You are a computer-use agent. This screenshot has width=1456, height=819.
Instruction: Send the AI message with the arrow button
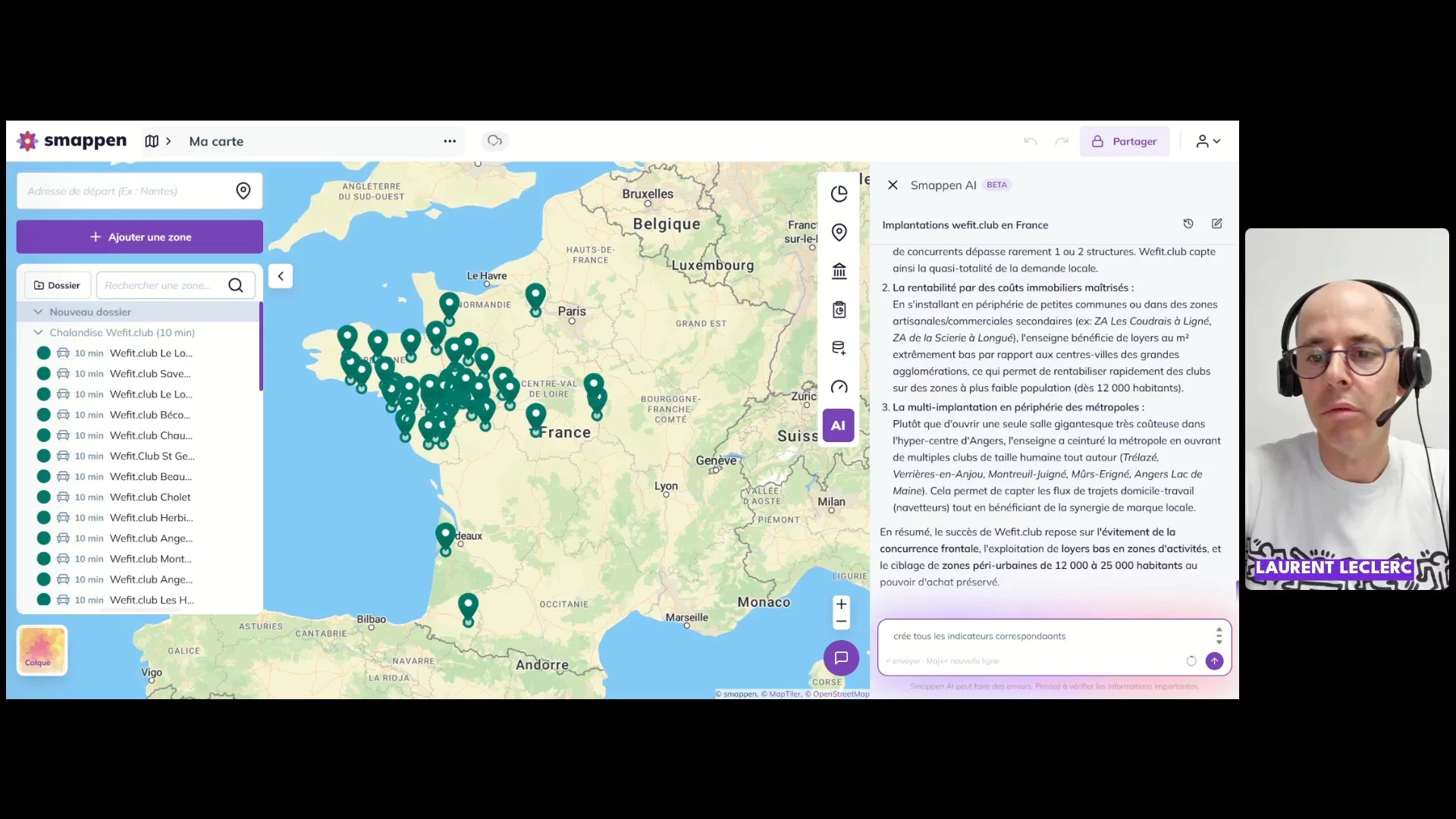pos(1214,661)
